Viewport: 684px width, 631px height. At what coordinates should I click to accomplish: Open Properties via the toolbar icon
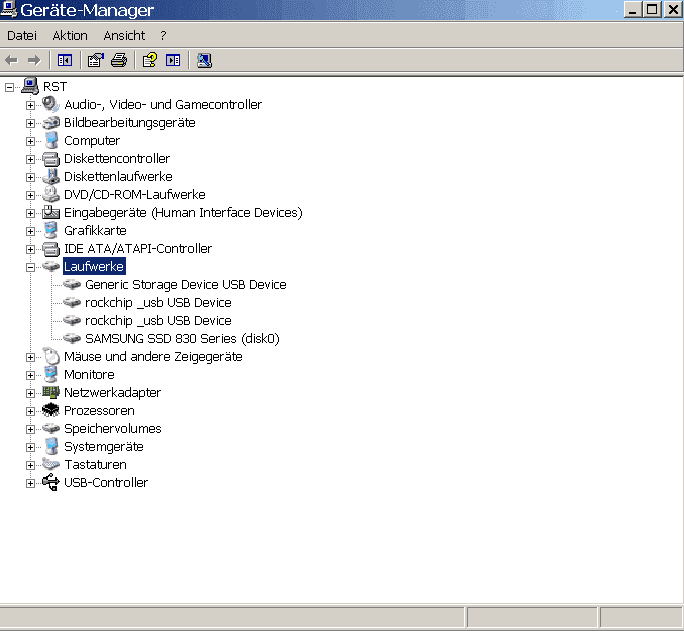coord(96,60)
